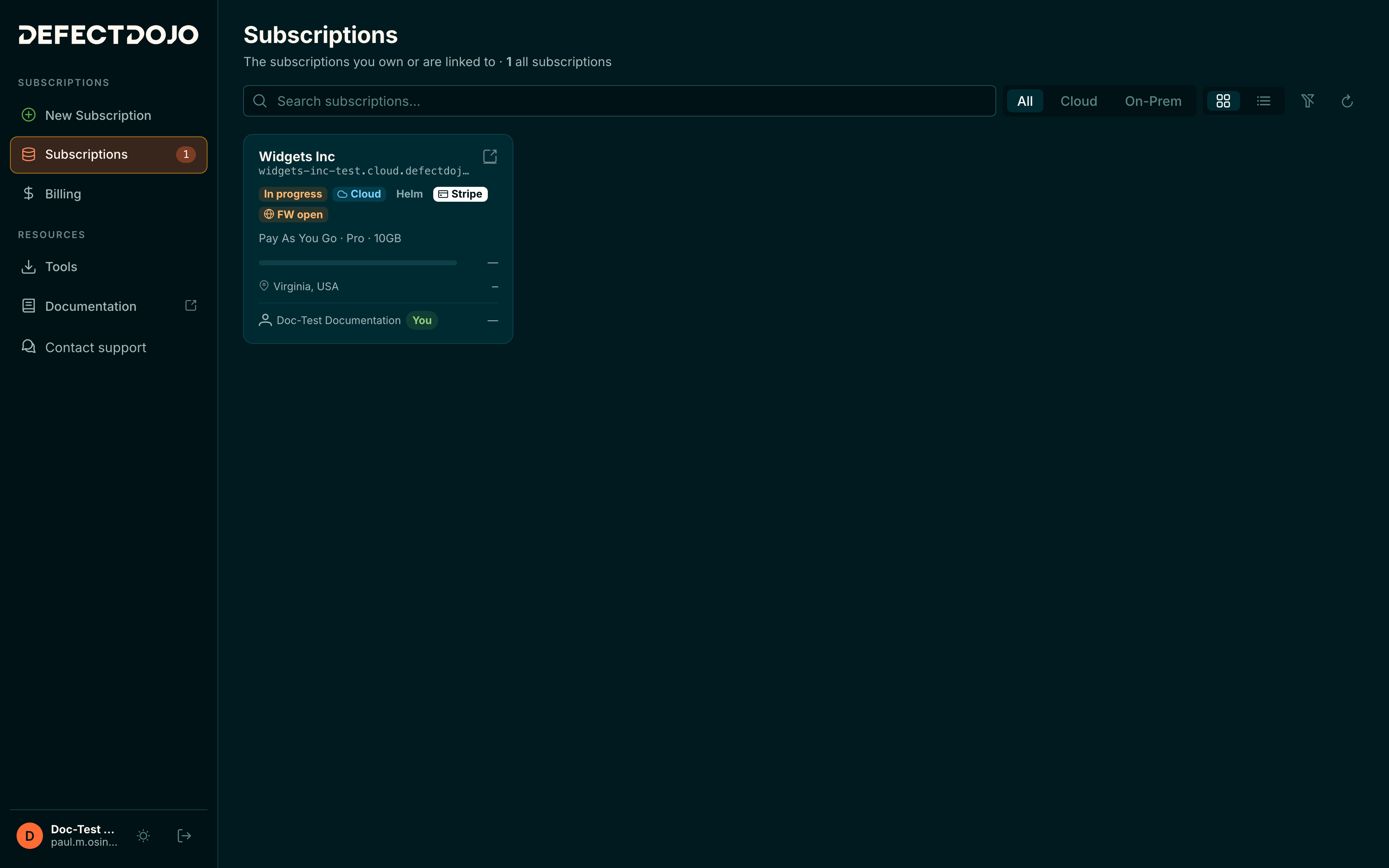Click Doc-Test Documentation owner name
This screenshot has width=1389, height=868.
pos(339,320)
